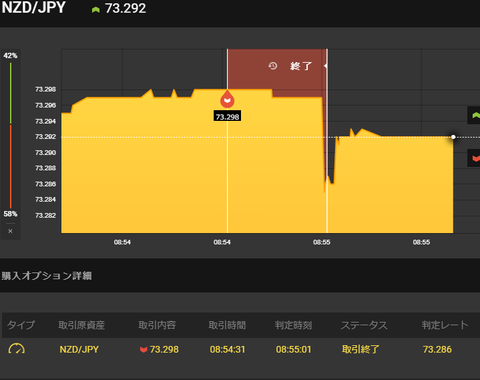
Task: Click the red entry marker on chart
Action: click(x=227, y=99)
